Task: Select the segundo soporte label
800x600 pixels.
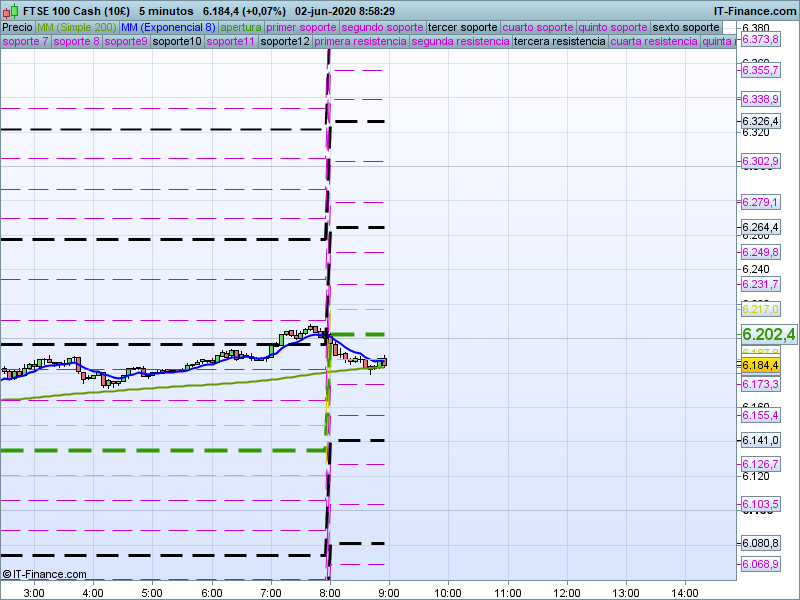Action: [x=382, y=27]
